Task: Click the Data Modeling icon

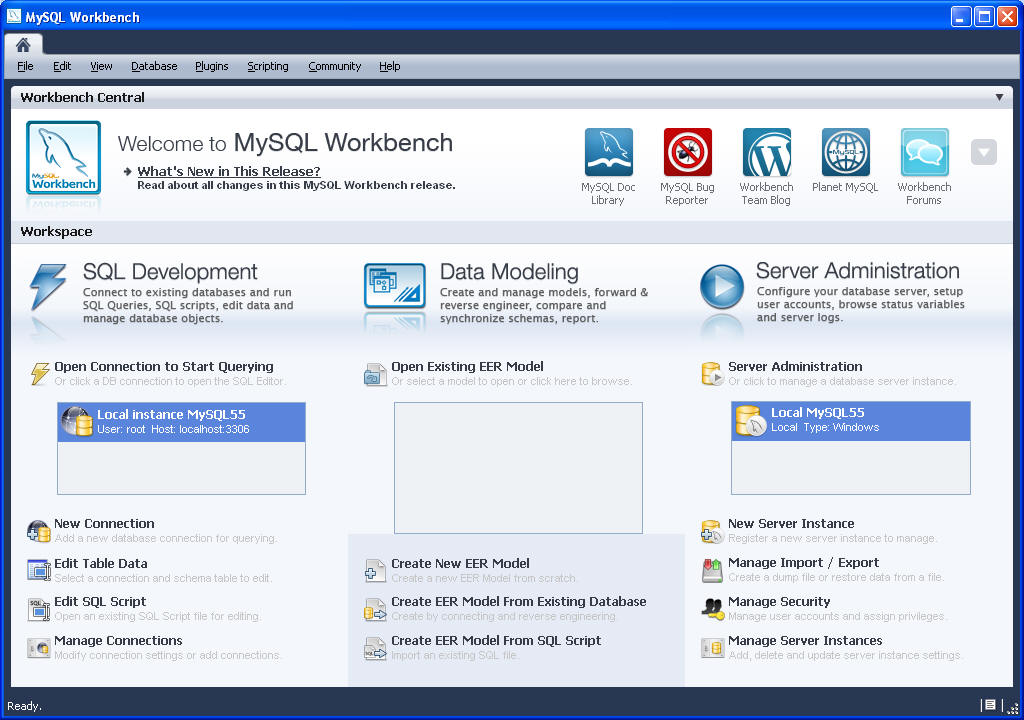Action: click(x=394, y=287)
